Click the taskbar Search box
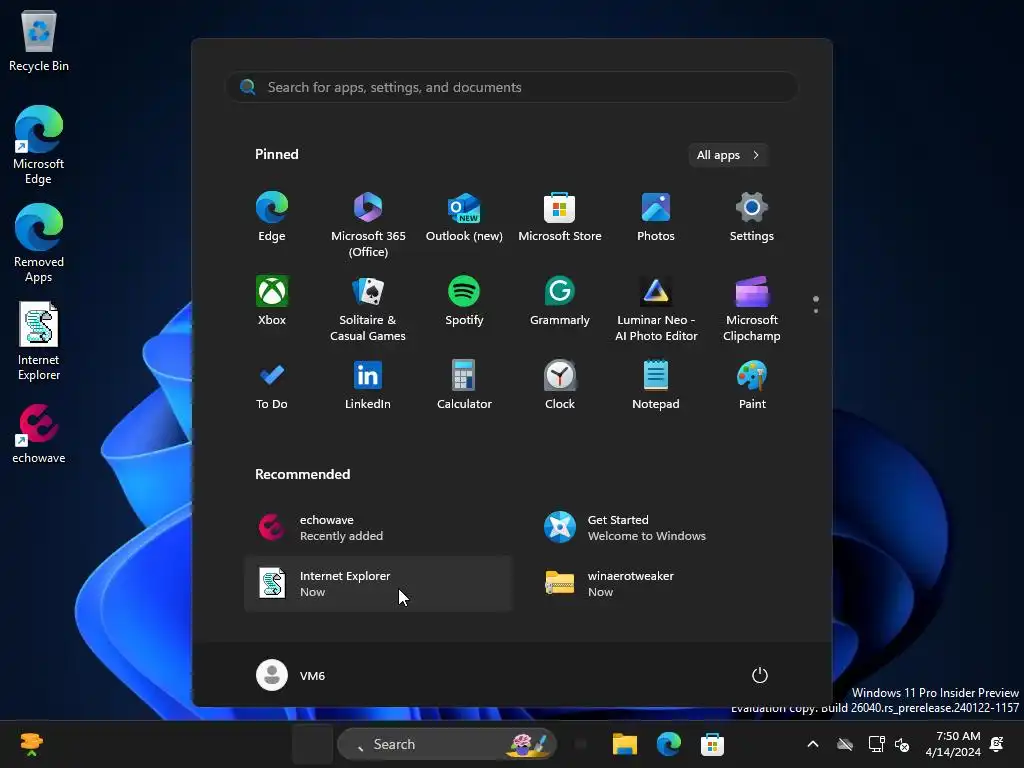The height and width of the screenshot is (768, 1024). tap(447, 744)
